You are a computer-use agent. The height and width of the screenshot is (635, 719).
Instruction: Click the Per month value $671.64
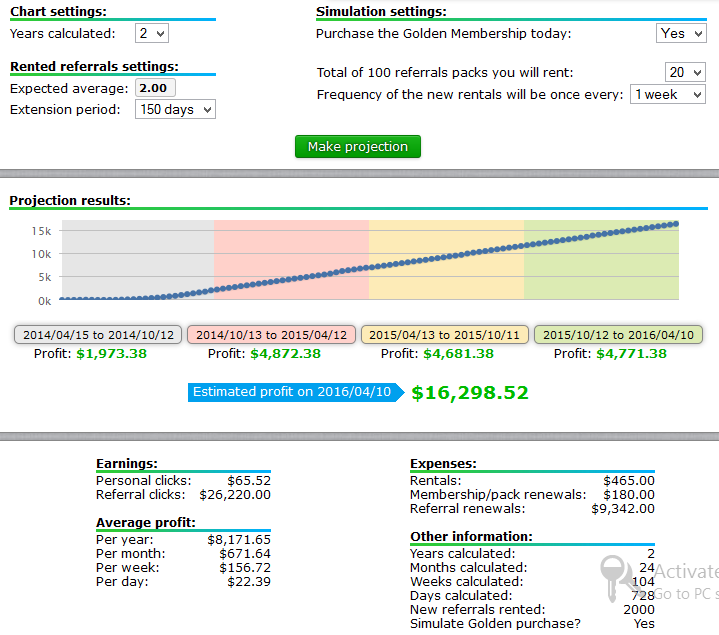pos(245,554)
